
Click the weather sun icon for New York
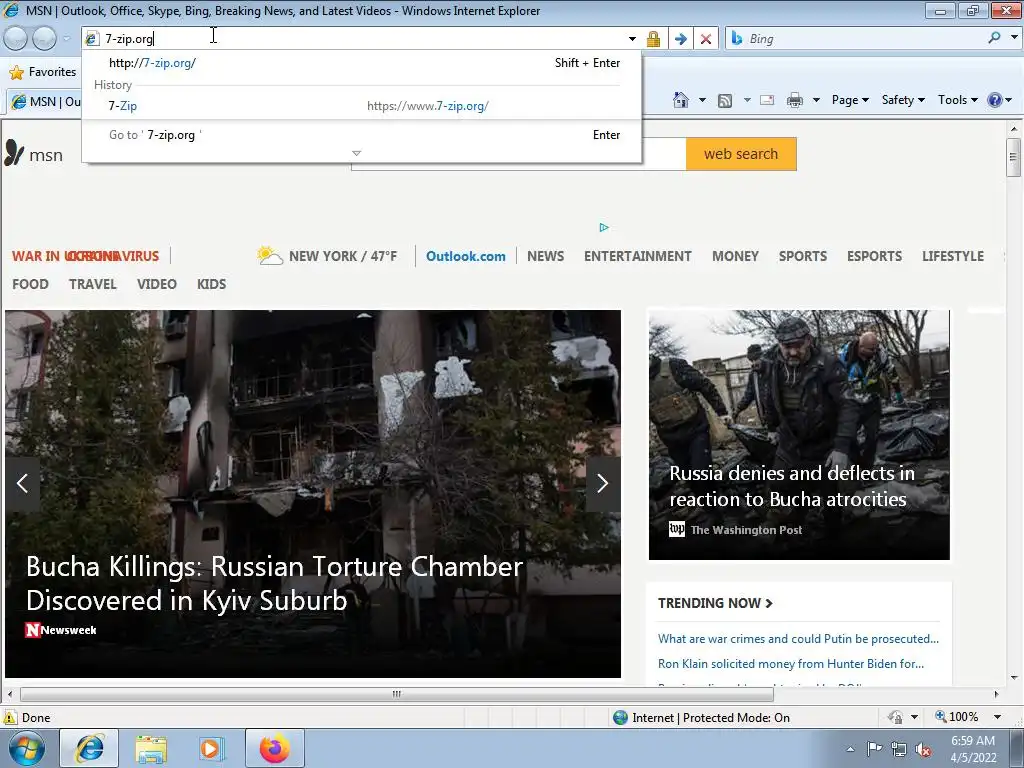(269, 255)
